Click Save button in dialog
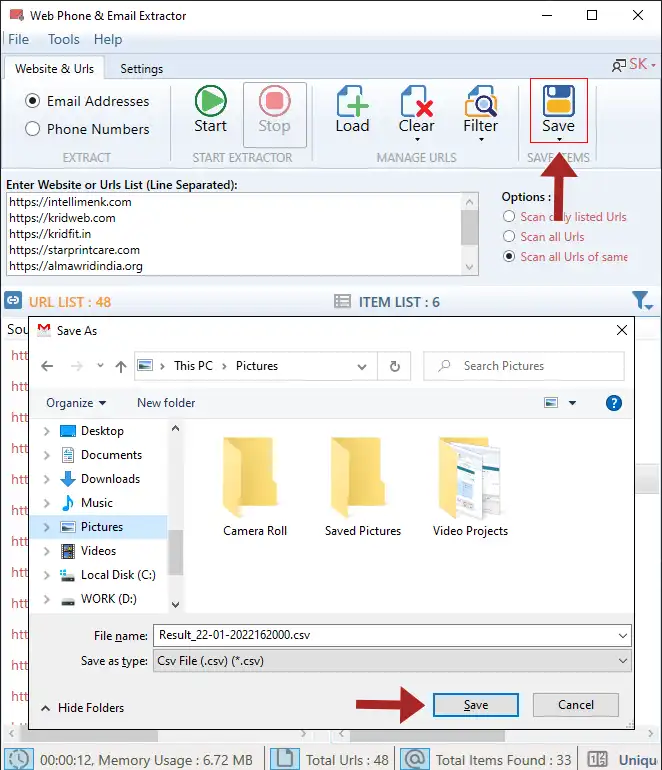 click(x=475, y=705)
